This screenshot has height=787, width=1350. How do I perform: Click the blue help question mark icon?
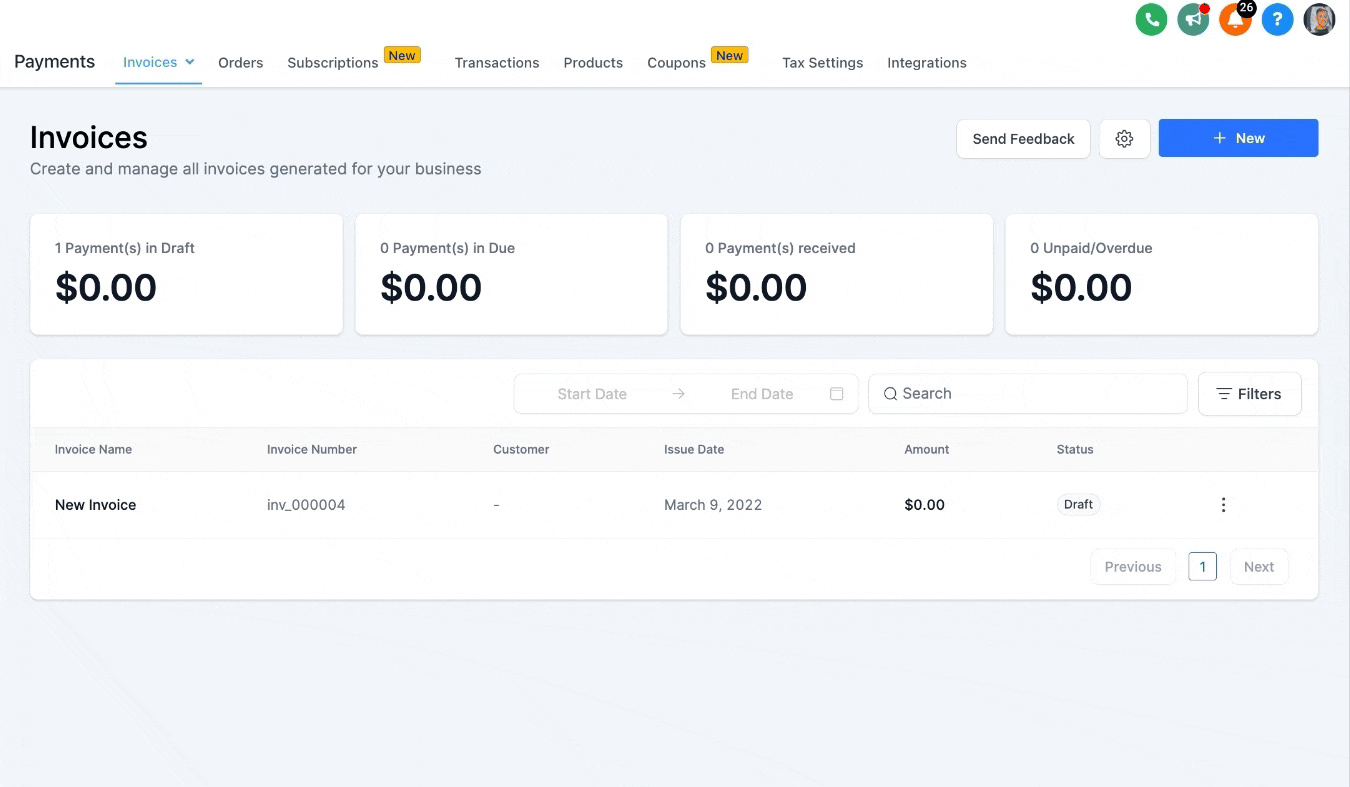(1277, 19)
